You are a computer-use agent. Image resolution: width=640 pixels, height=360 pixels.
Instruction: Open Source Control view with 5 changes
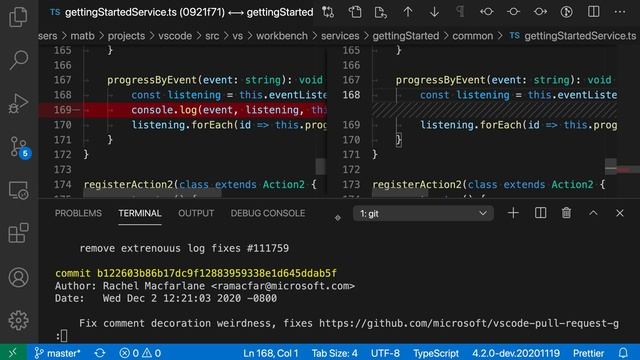pos(19,147)
